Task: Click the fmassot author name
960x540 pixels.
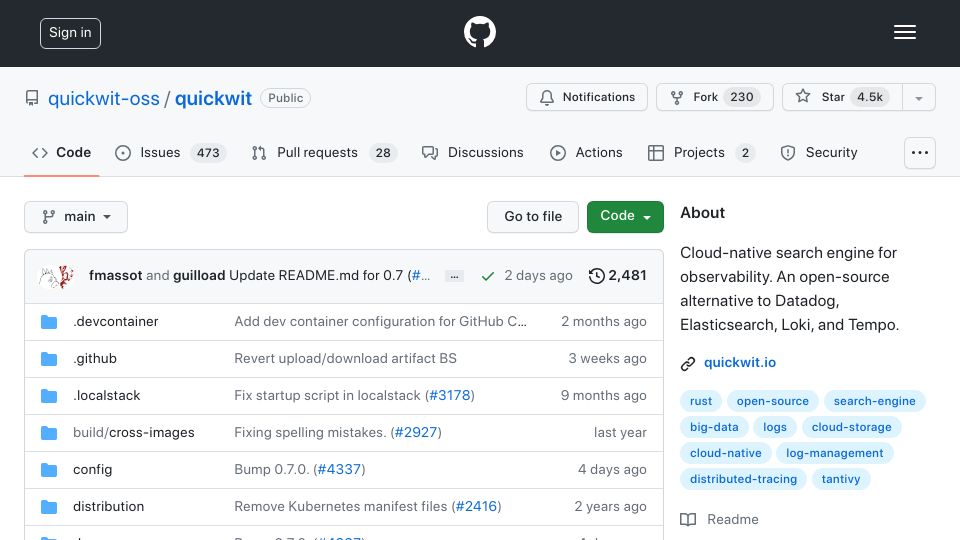Action: pos(115,276)
